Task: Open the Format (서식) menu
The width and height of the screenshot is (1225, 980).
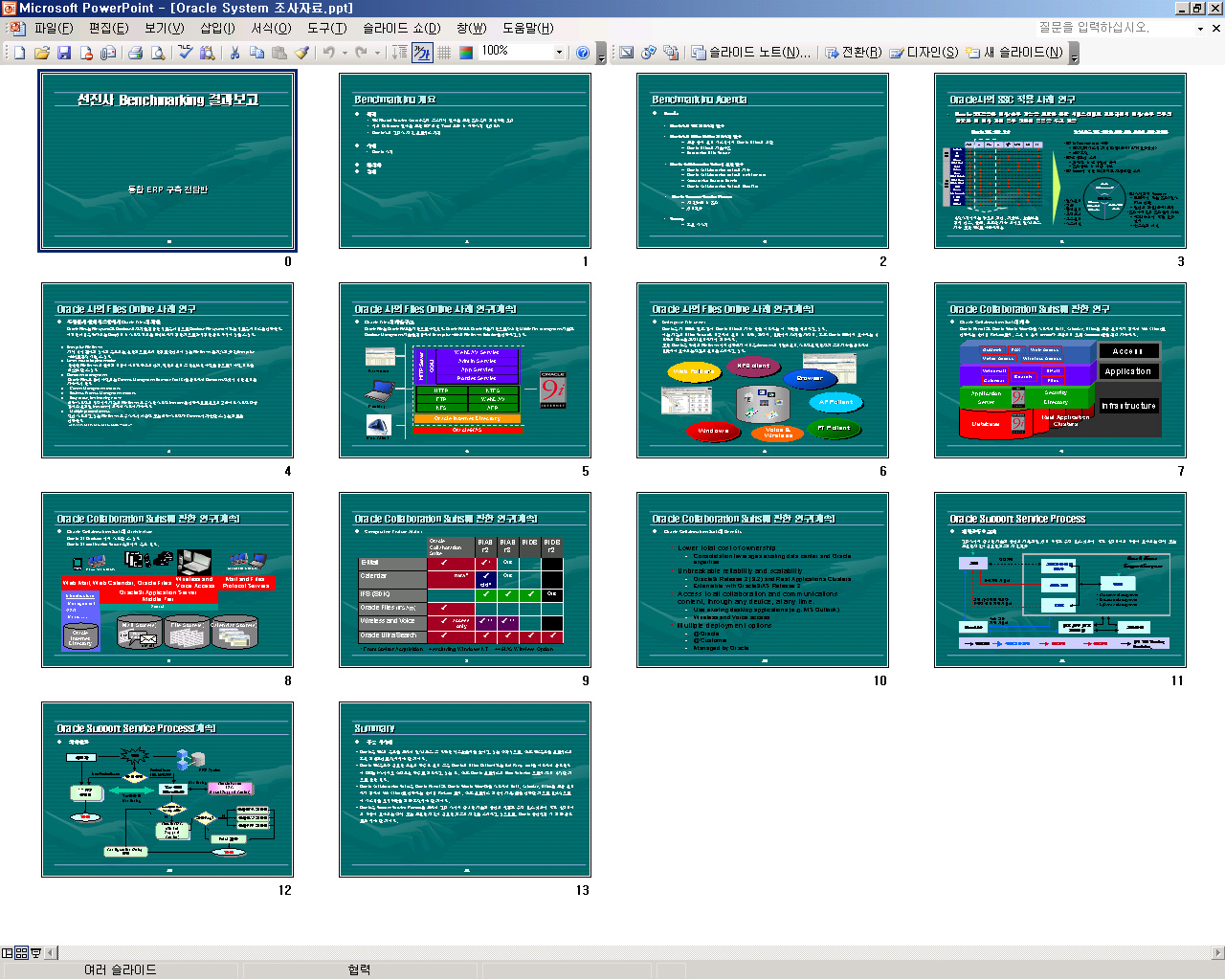Action: (271, 29)
